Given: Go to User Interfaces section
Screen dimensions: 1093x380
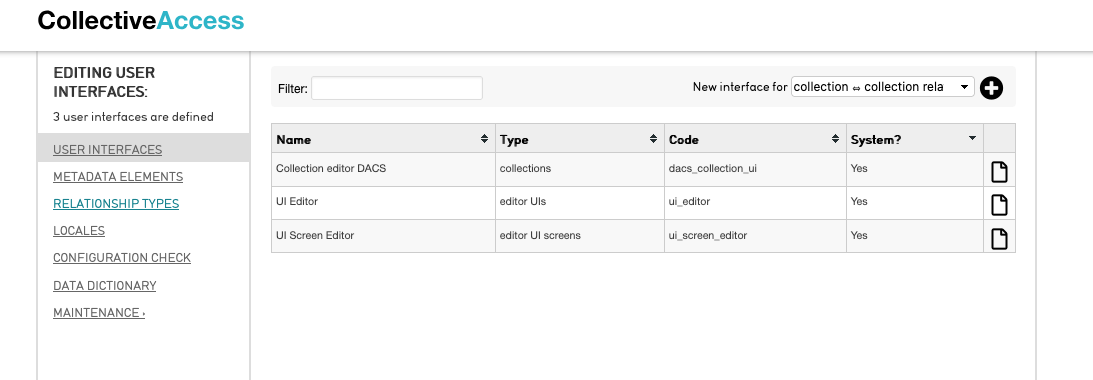Looking at the screenshot, I should coord(107,149).
